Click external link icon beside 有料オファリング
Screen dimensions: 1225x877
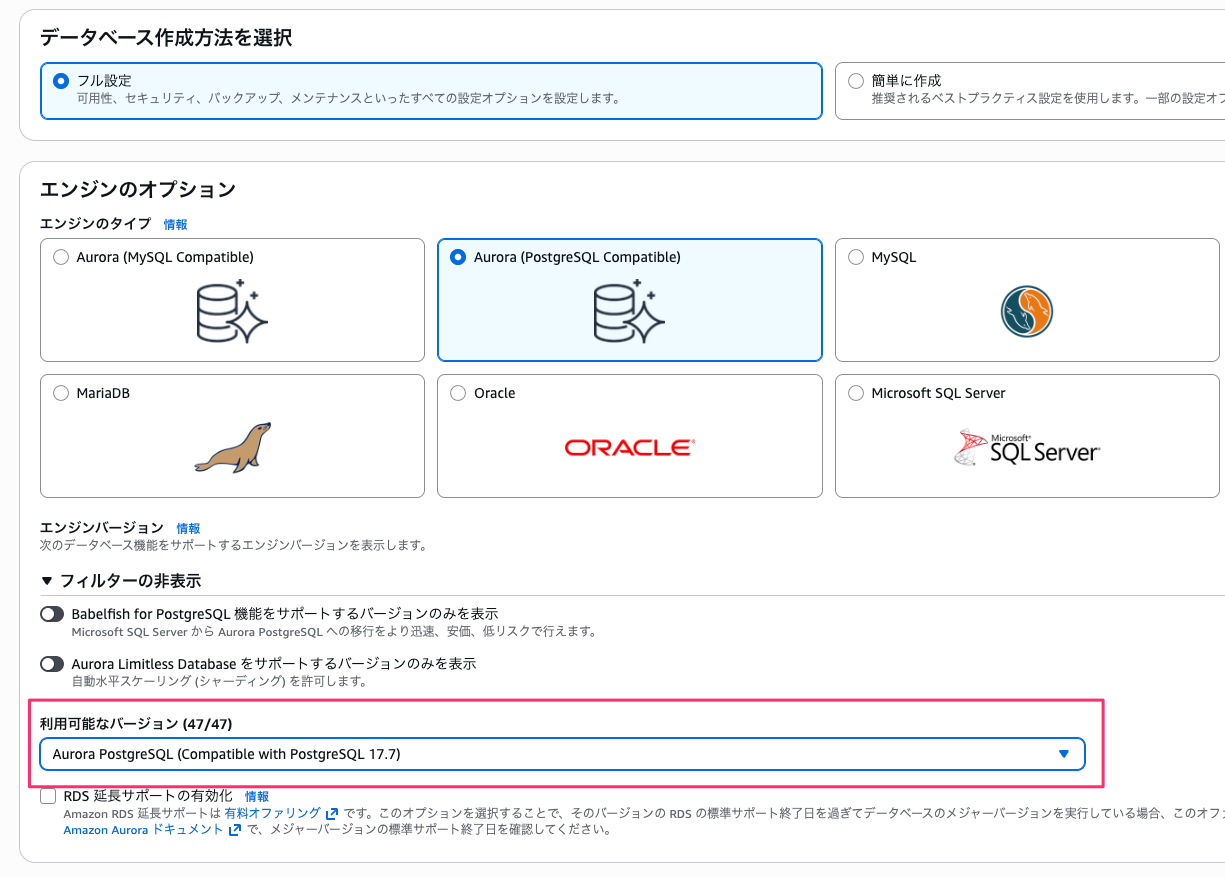point(332,814)
